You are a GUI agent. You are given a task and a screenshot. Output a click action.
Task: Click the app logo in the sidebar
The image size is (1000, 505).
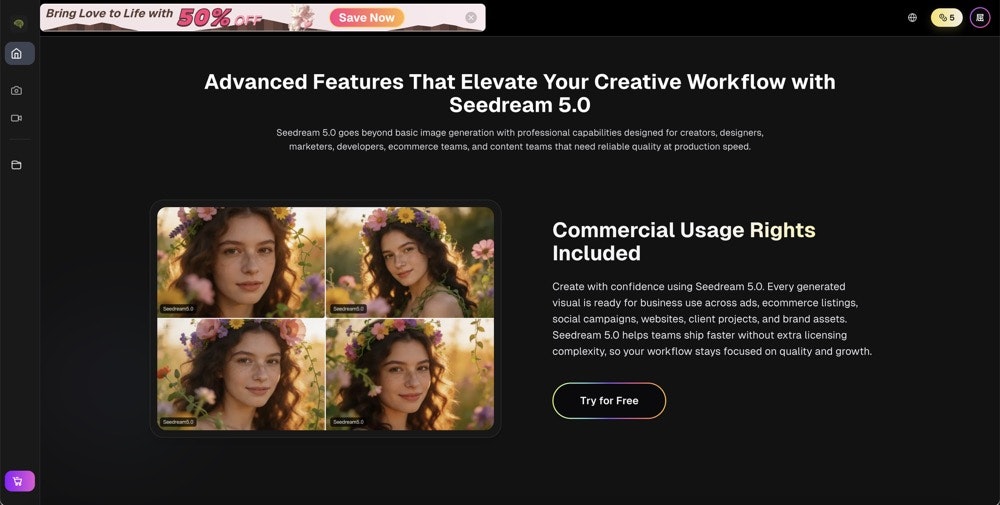pos(18,23)
